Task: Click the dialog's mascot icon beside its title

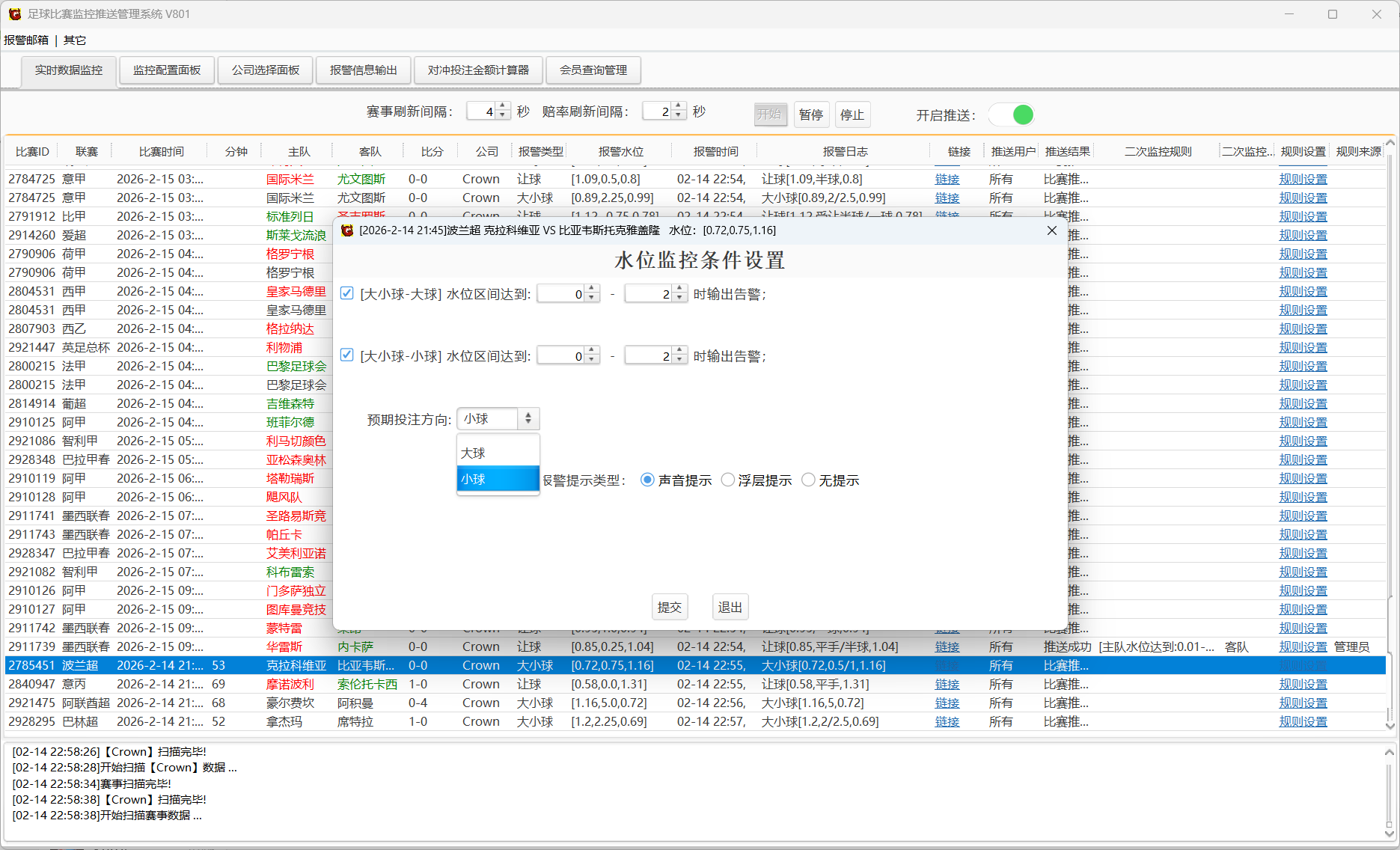Action: coord(347,230)
